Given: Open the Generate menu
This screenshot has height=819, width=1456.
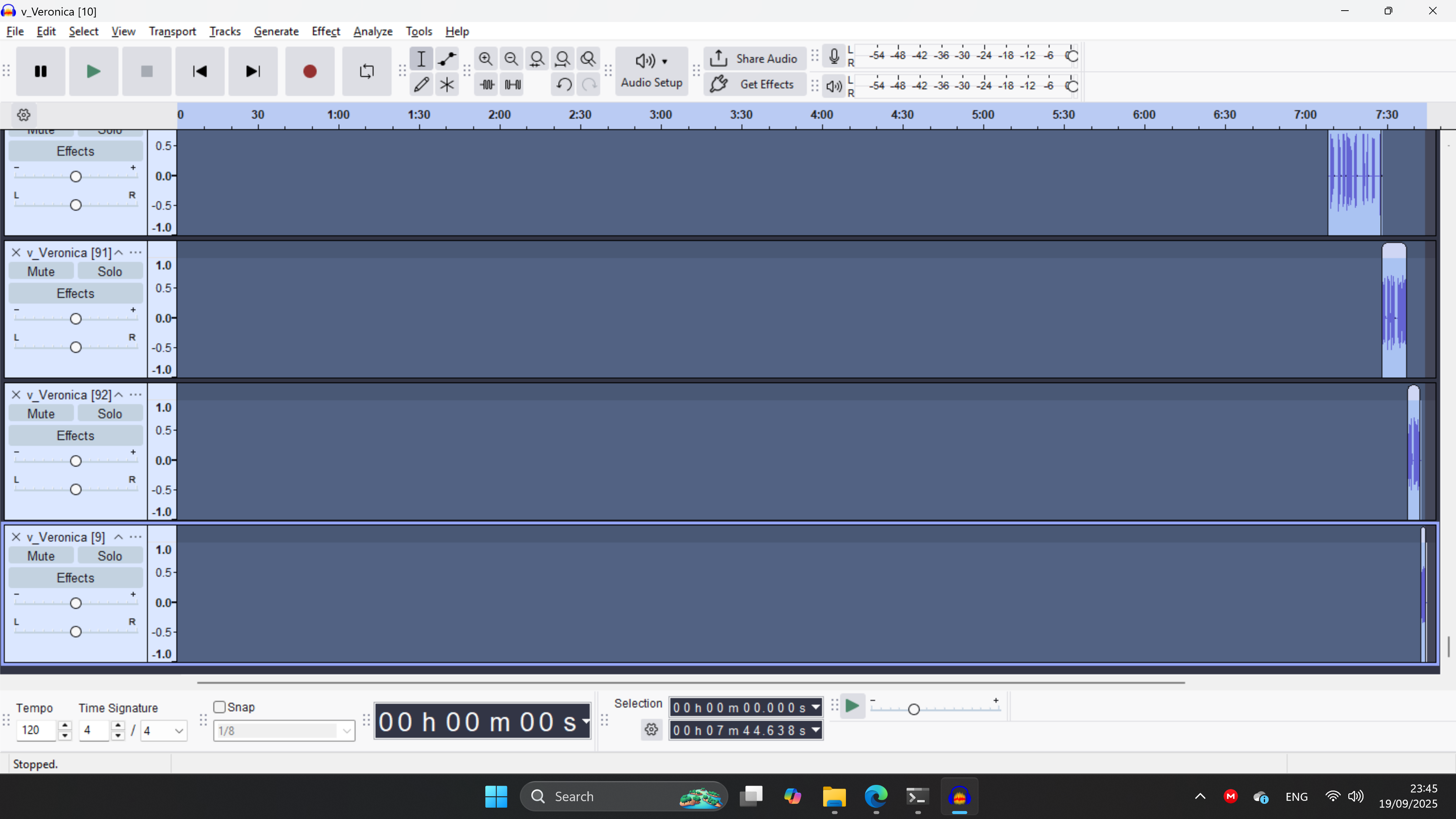Looking at the screenshot, I should pyautogui.click(x=276, y=31).
